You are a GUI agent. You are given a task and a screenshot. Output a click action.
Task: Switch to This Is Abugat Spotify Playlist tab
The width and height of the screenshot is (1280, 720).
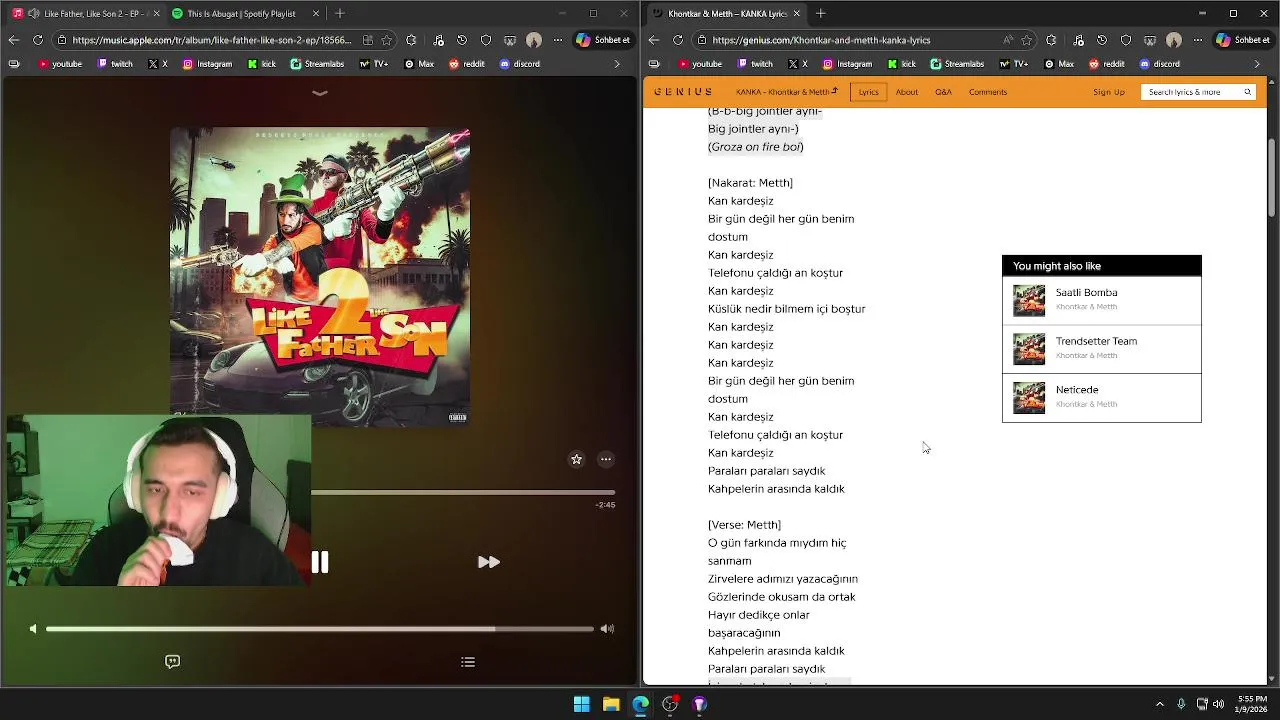coord(241,13)
